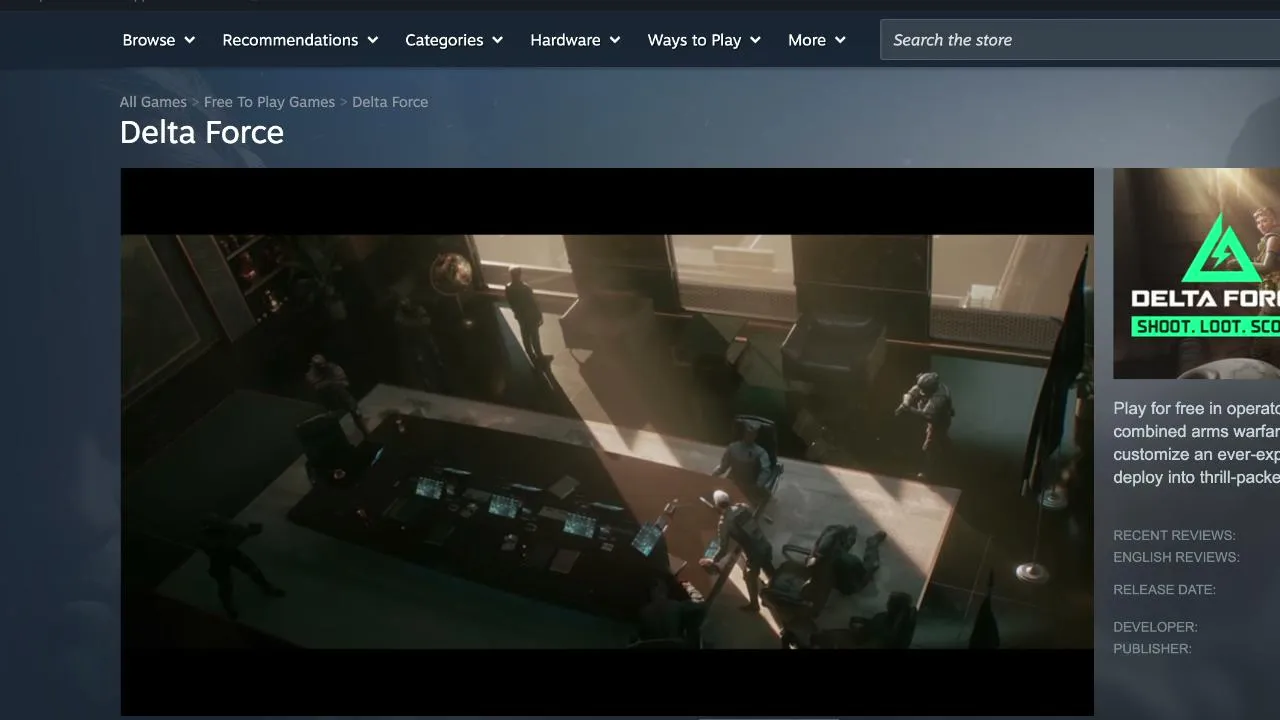Select the RECENT REVIEWS: label

1174,535
